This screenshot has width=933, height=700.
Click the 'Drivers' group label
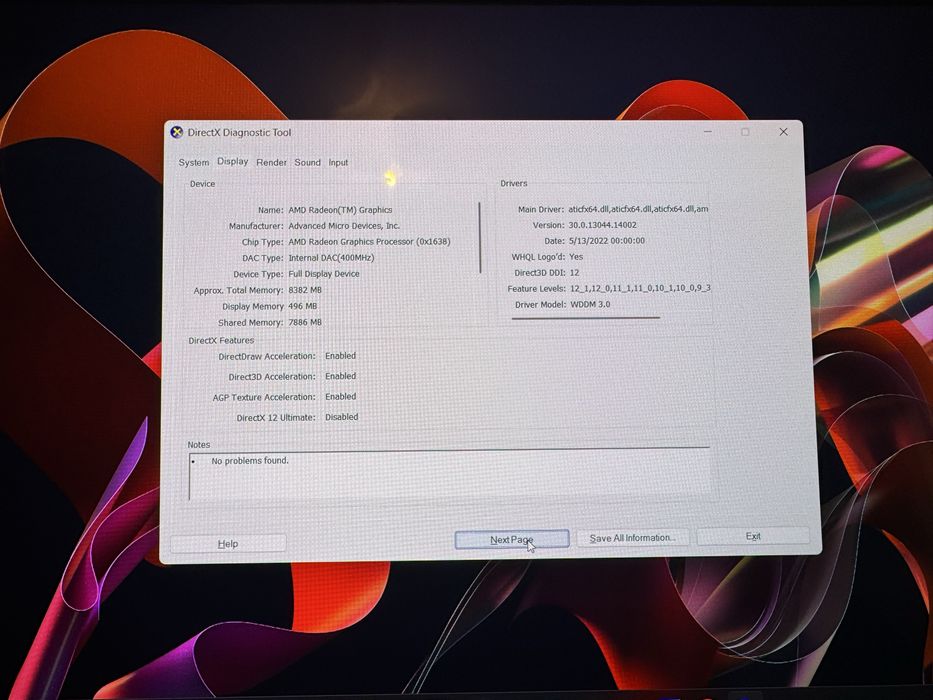(x=514, y=183)
